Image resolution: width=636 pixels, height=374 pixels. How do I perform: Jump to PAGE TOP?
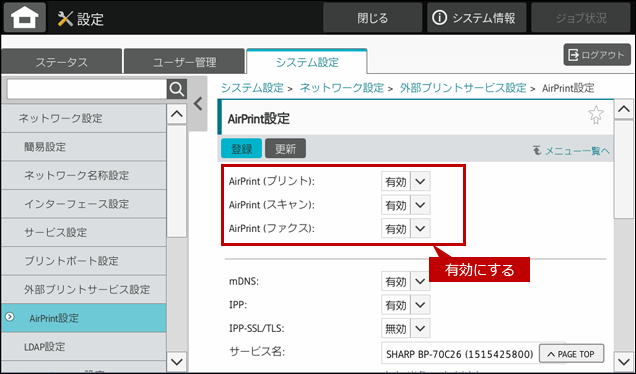(x=572, y=354)
